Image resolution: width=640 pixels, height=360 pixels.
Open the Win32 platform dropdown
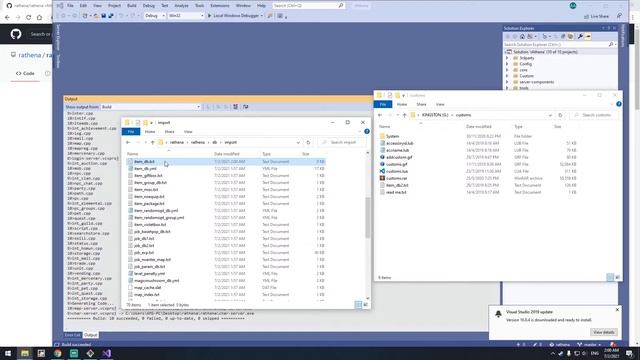(186, 16)
